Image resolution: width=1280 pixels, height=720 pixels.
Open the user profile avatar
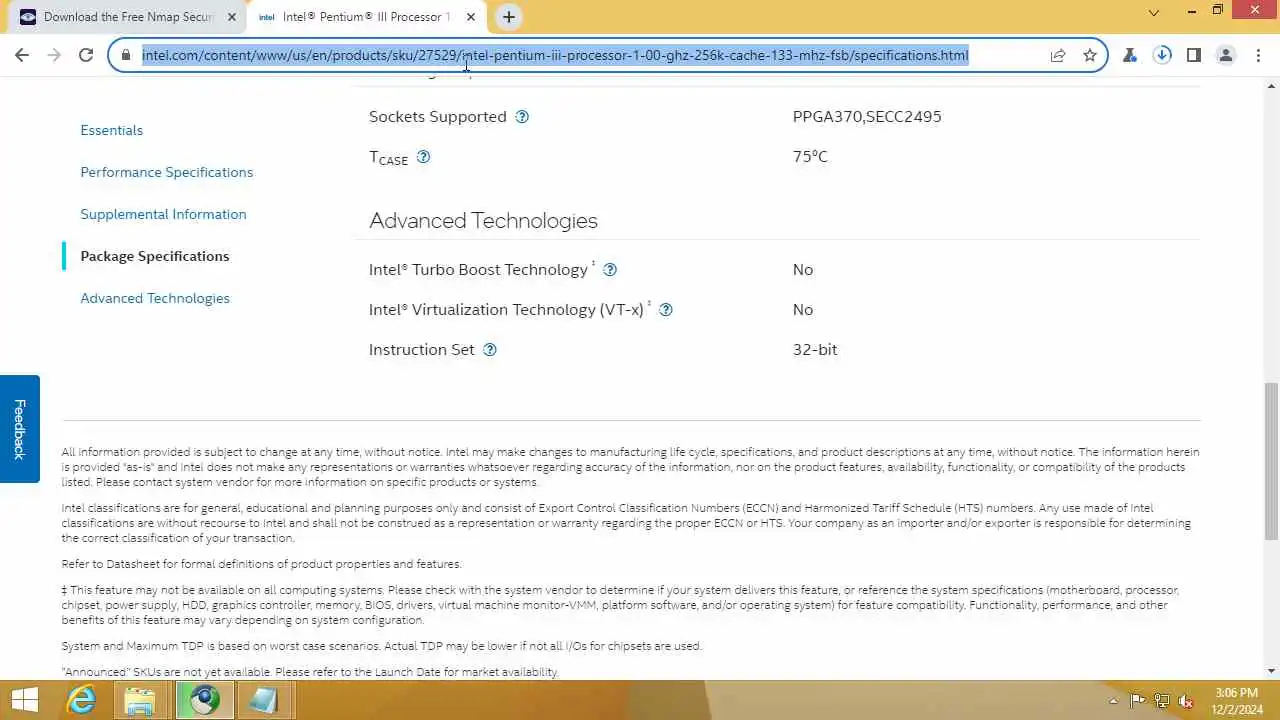tap(1226, 55)
